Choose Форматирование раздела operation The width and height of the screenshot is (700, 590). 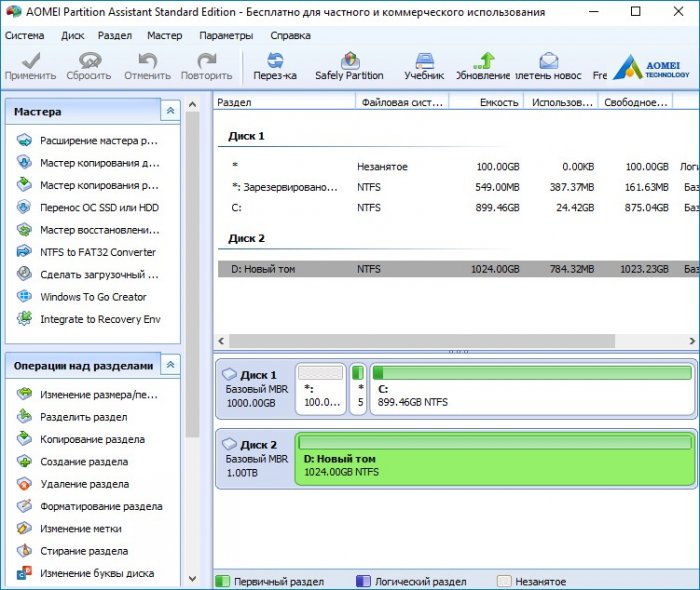click(x=89, y=506)
